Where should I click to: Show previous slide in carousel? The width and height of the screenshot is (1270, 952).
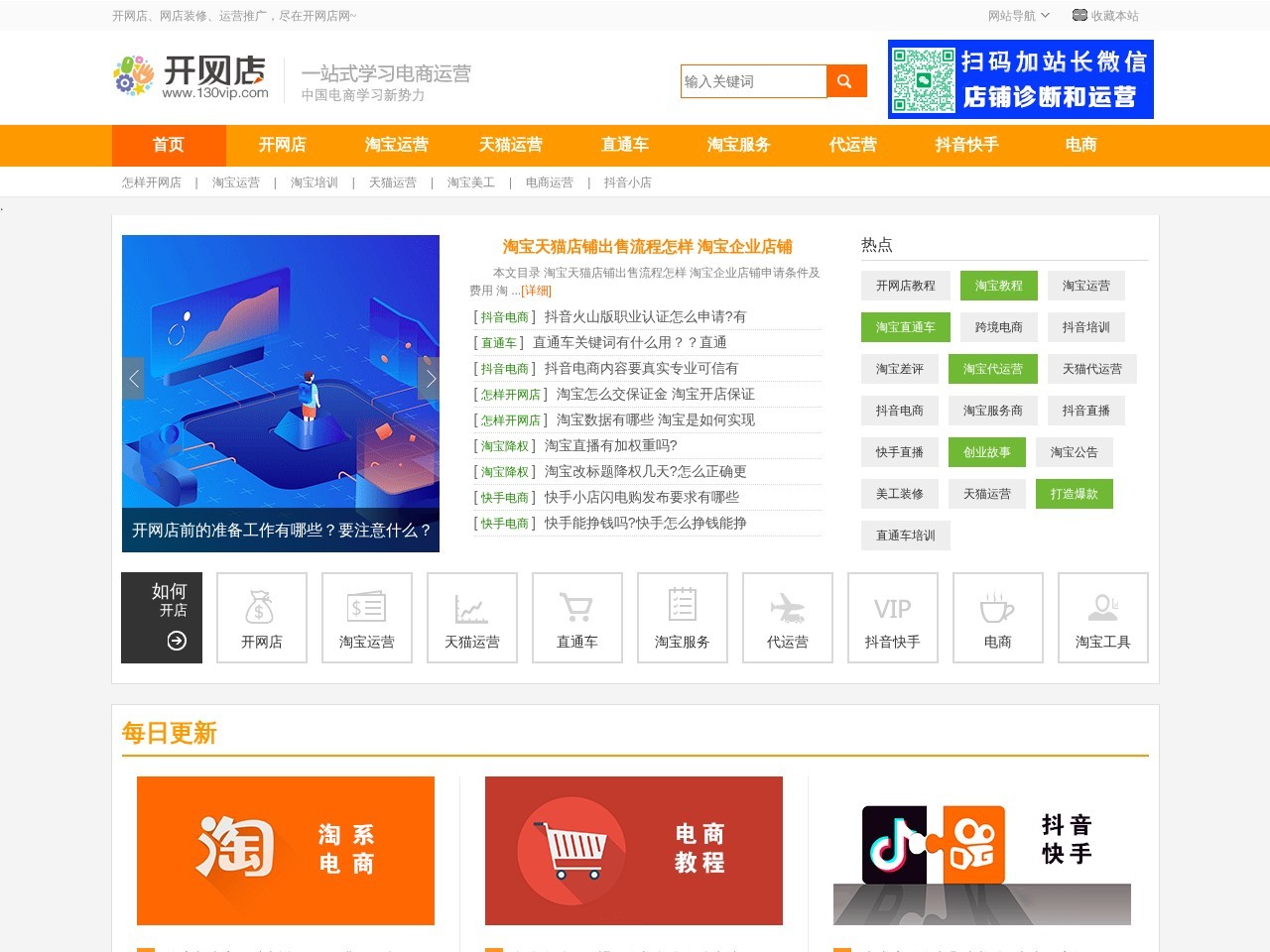pos(133,378)
